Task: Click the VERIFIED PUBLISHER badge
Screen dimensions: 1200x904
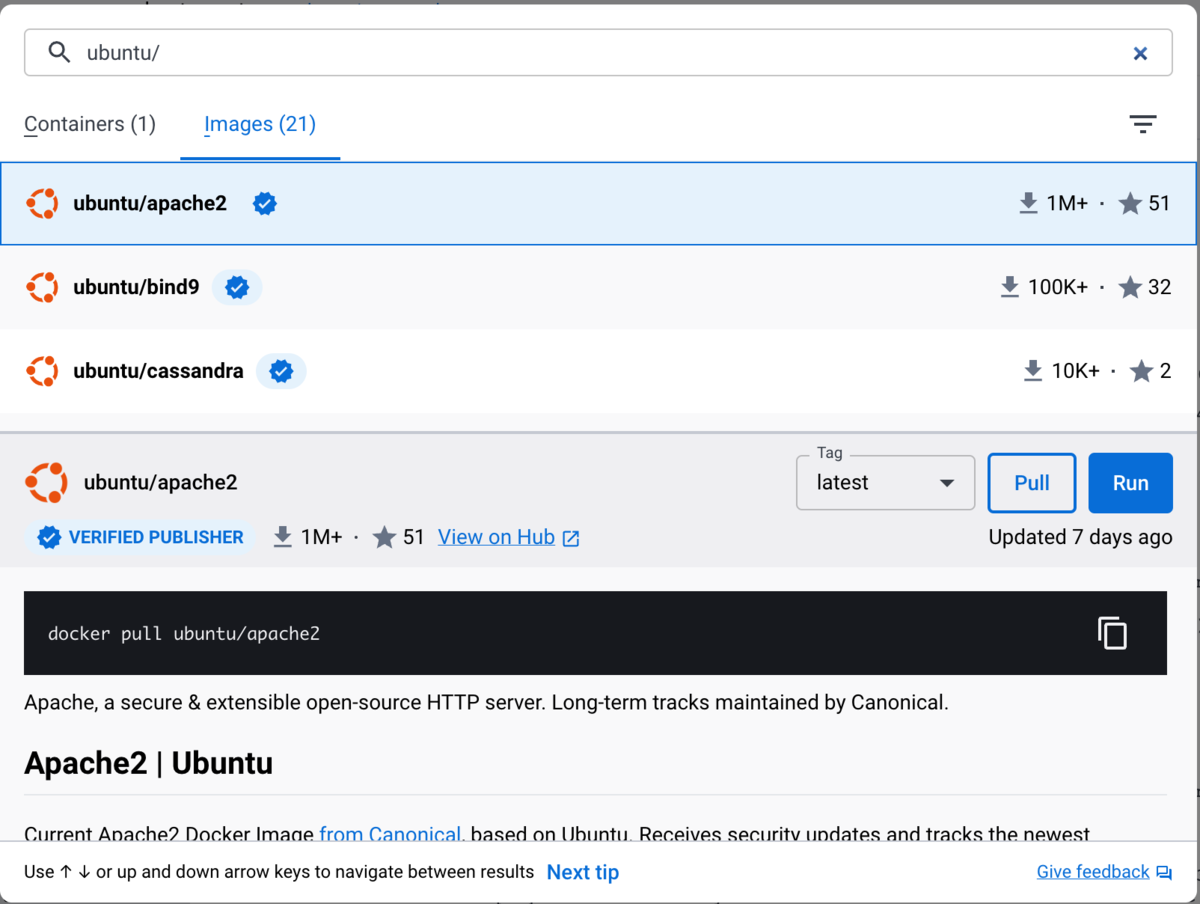Action: [139, 538]
